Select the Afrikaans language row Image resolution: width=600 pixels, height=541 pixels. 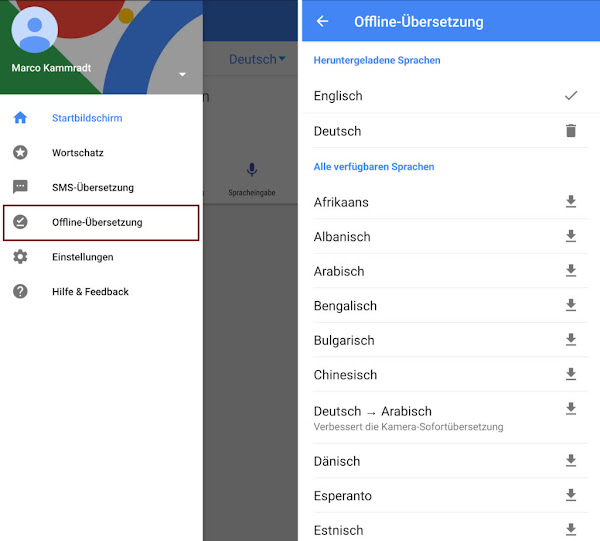(451, 202)
